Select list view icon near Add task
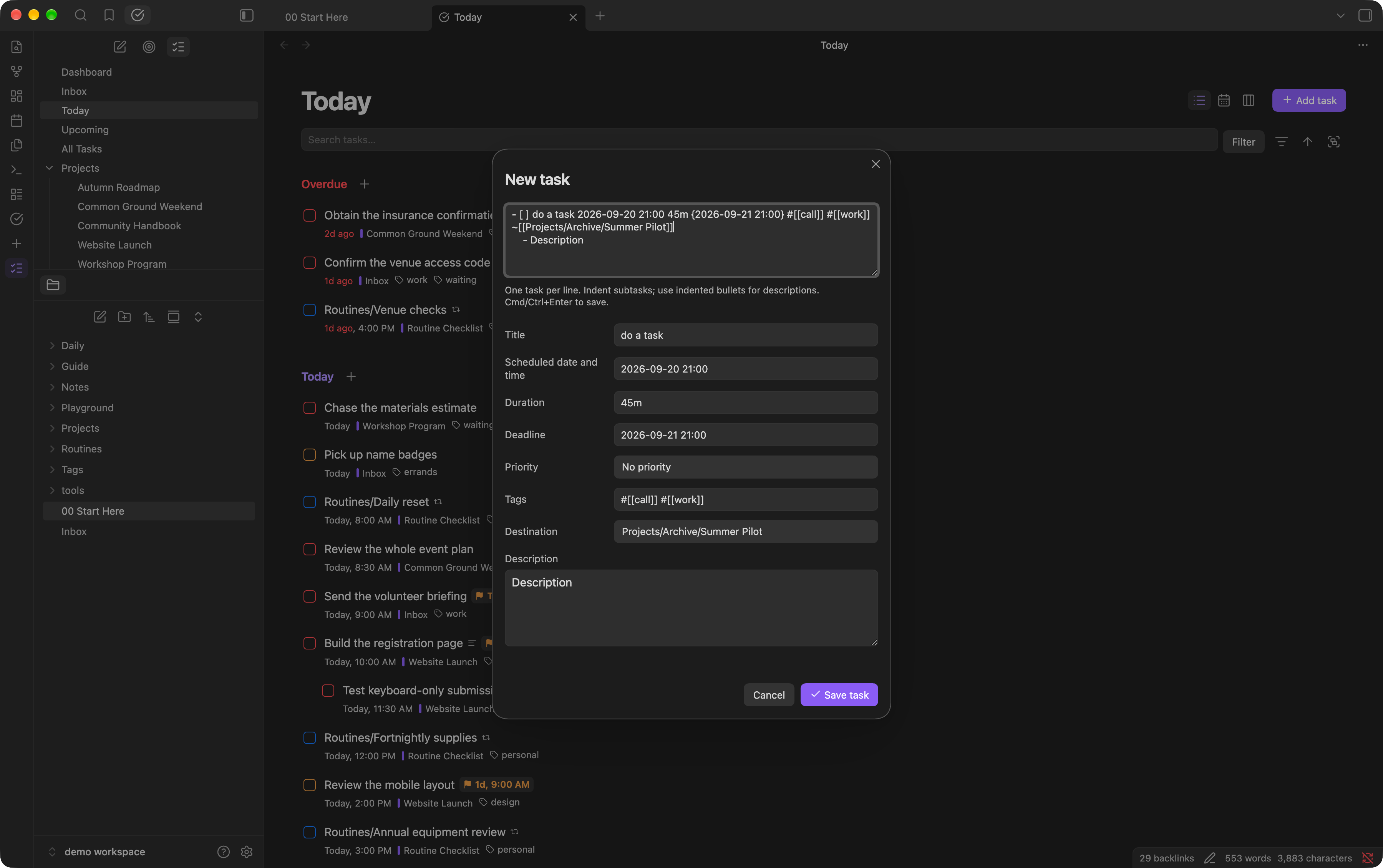 tap(1199, 101)
